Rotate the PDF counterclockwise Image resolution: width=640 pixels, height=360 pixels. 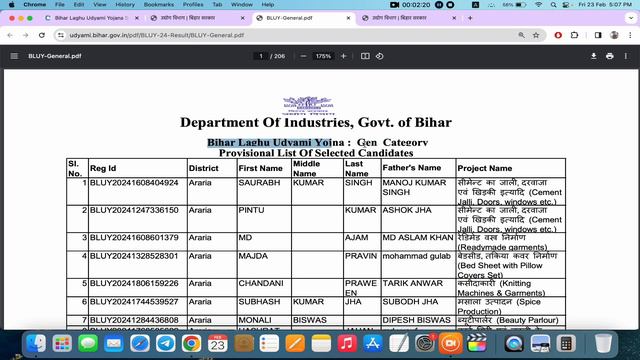(x=380, y=56)
